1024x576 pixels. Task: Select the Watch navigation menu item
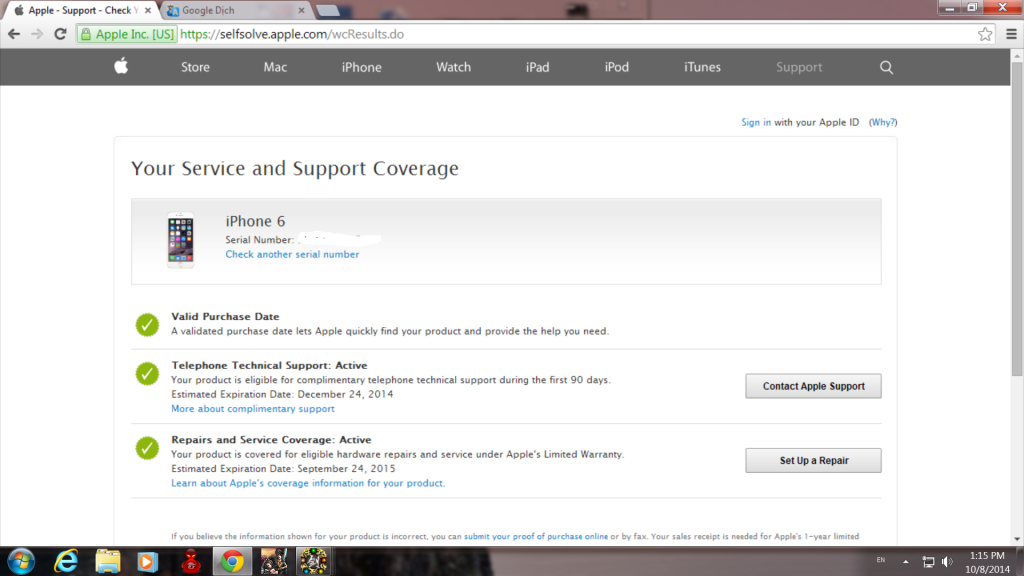[x=453, y=67]
